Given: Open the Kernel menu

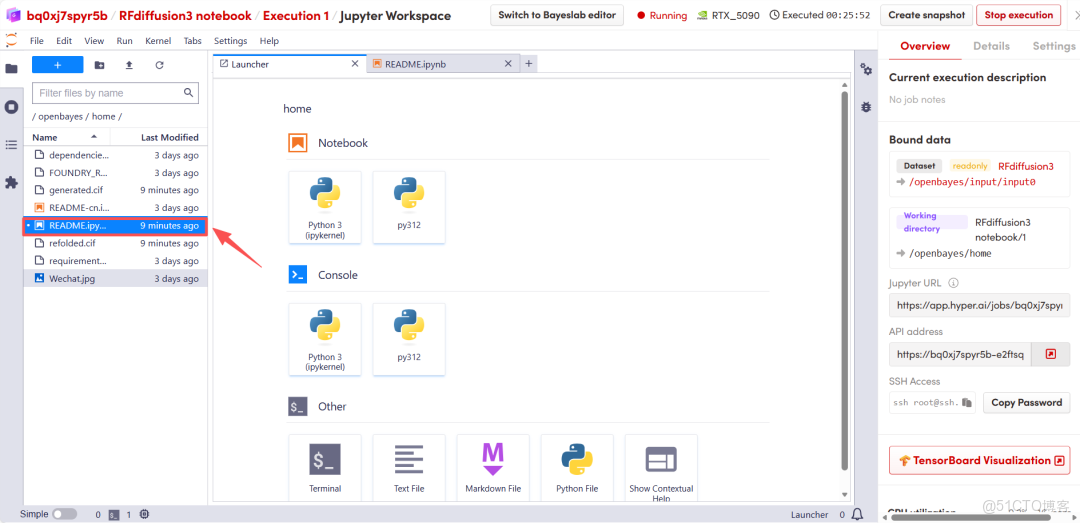Looking at the screenshot, I should [x=156, y=41].
